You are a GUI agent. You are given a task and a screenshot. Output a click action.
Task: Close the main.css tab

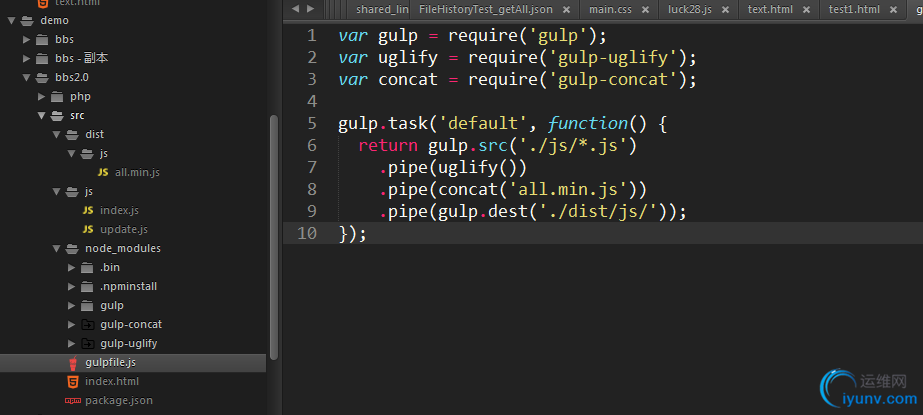point(646,10)
